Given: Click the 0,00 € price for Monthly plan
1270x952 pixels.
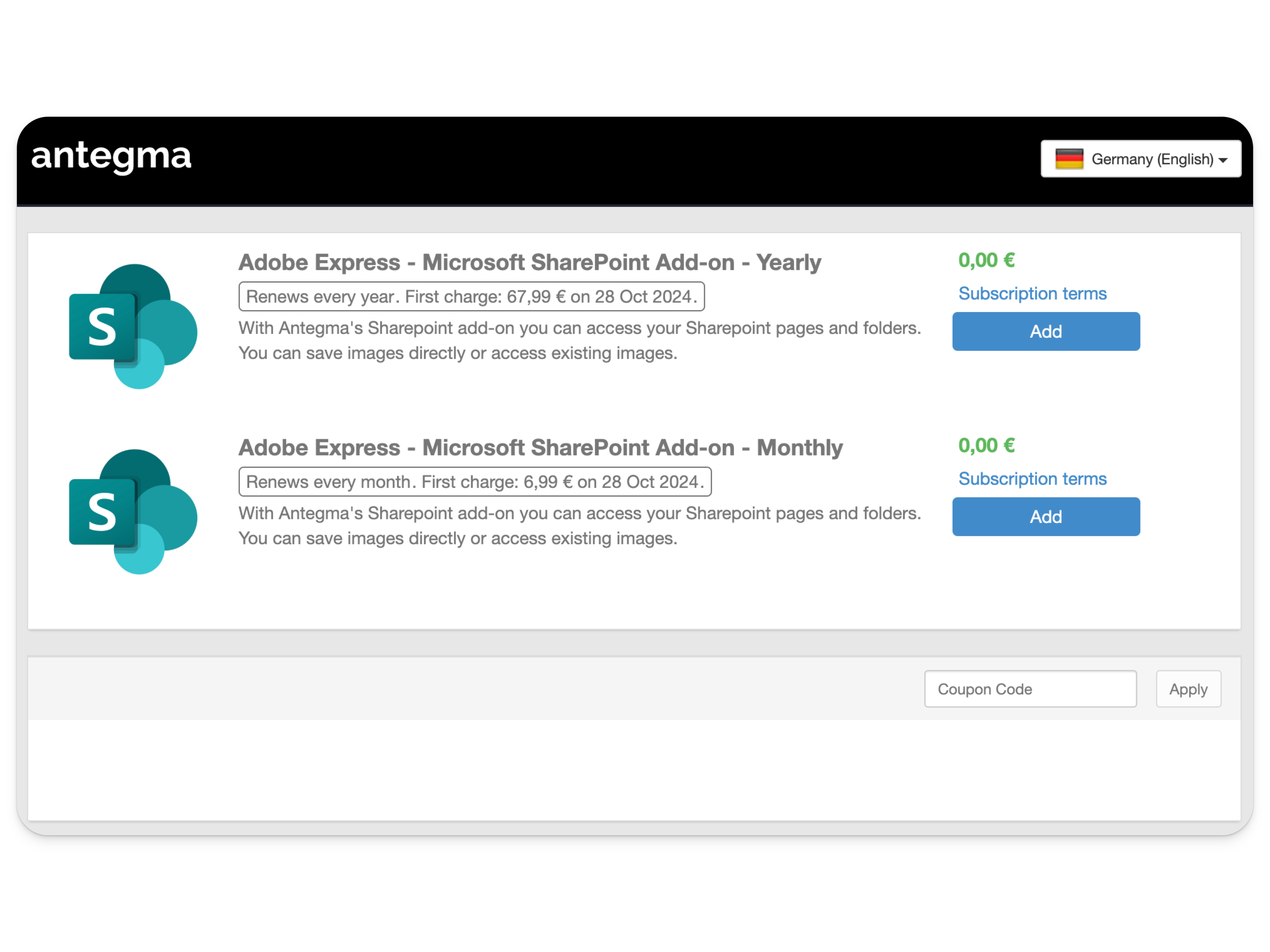Looking at the screenshot, I should point(986,445).
